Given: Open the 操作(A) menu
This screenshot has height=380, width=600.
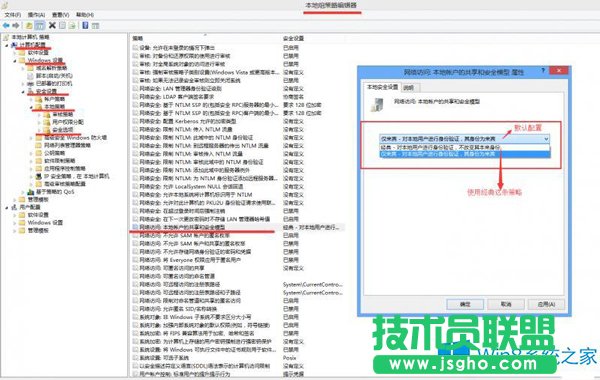Looking at the screenshot, I should tap(36, 15).
